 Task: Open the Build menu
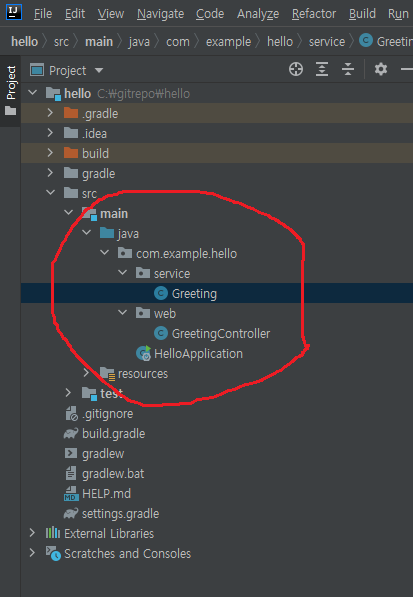pyautogui.click(x=362, y=14)
